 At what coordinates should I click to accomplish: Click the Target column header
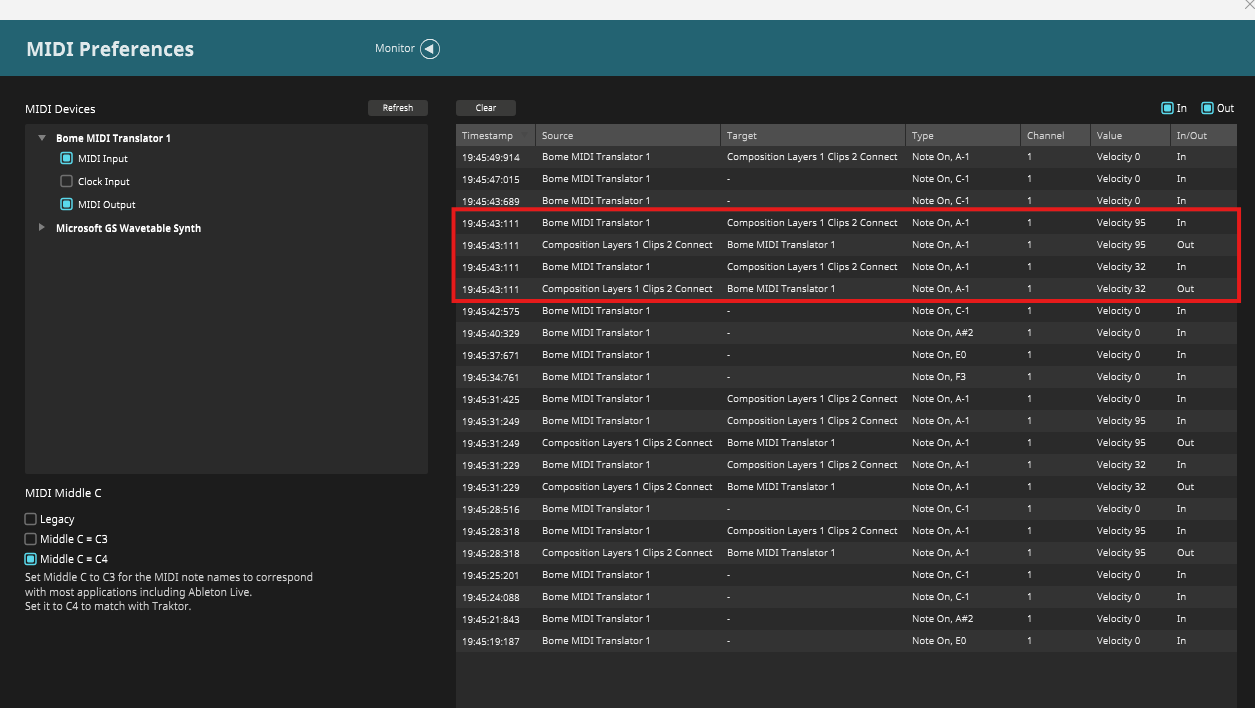(742, 136)
